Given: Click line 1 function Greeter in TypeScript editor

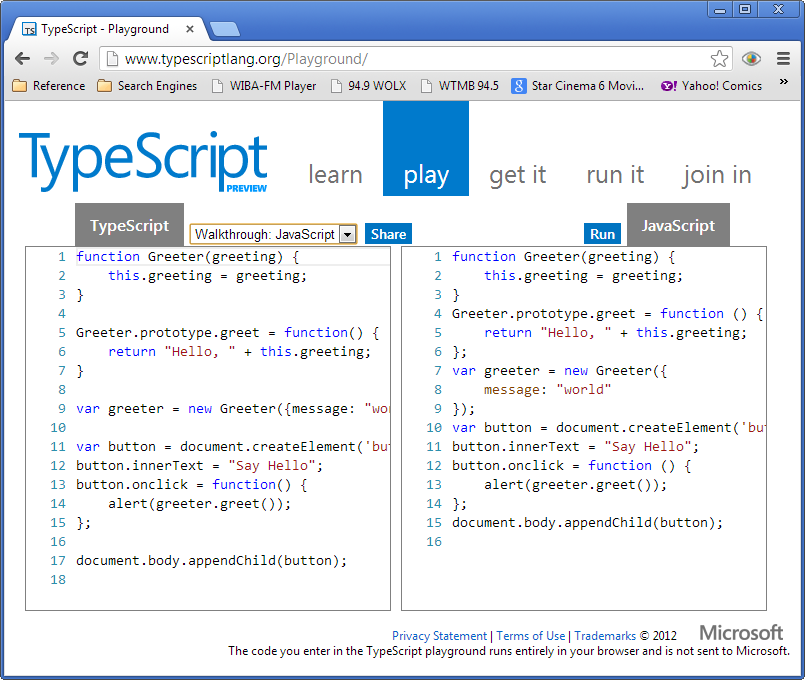Looking at the screenshot, I should pos(187,257).
